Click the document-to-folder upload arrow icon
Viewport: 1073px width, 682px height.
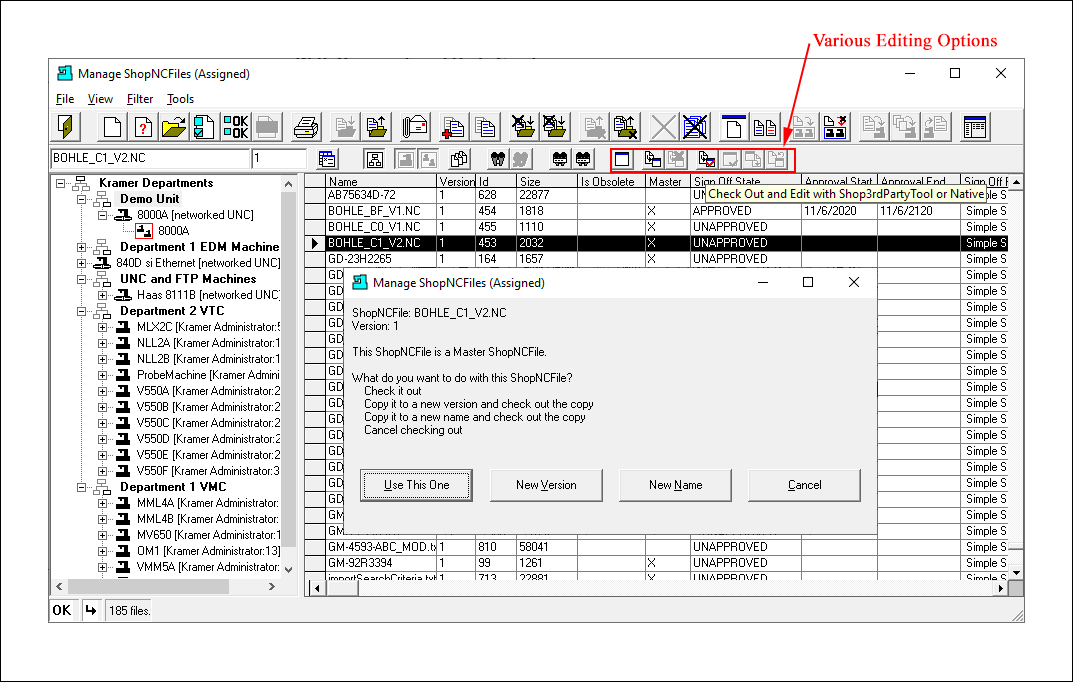click(x=376, y=127)
